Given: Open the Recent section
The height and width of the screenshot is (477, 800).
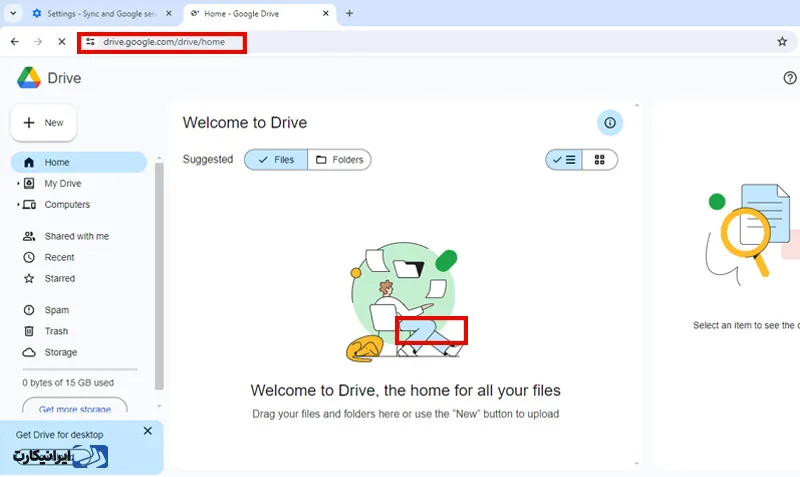Looking at the screenshot, I should 59,258.
